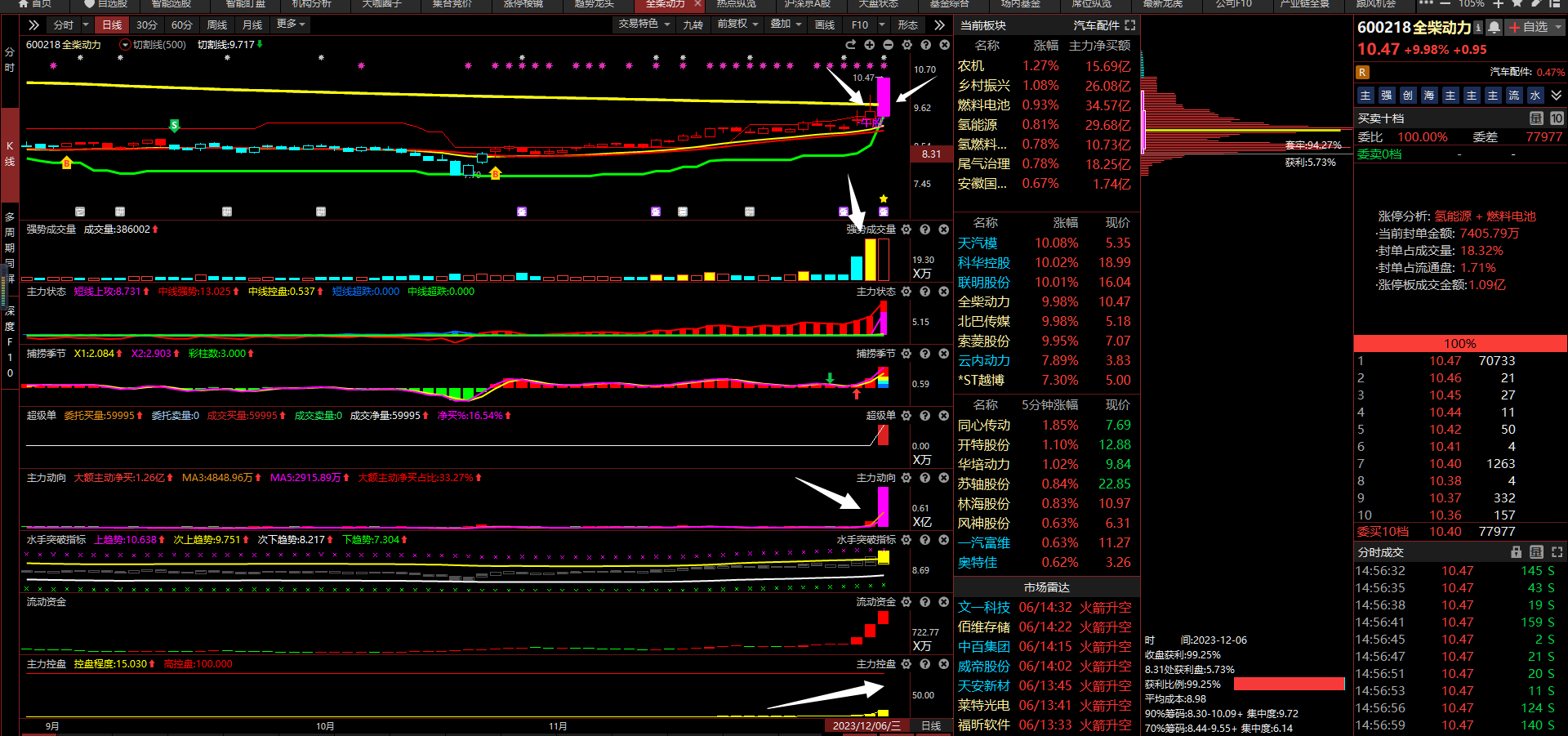This screenshot has height=736, width=1568.
Task: Switch chart to 日线 period
Action: click(112, 25)
